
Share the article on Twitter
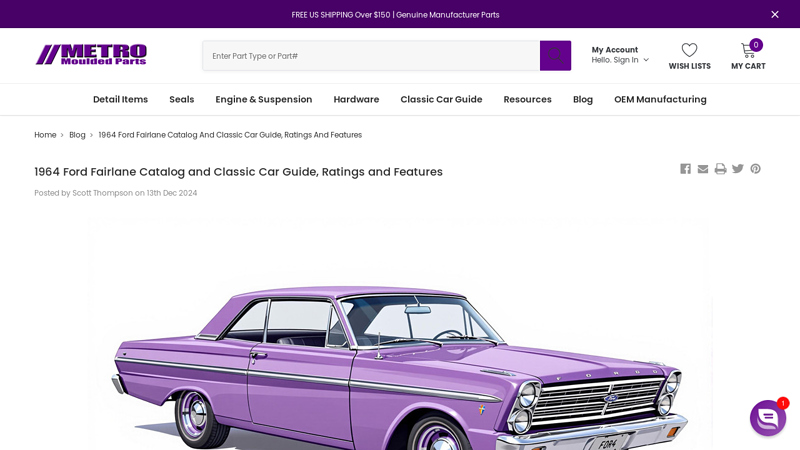pyautogui.click(x=738, y=169)
